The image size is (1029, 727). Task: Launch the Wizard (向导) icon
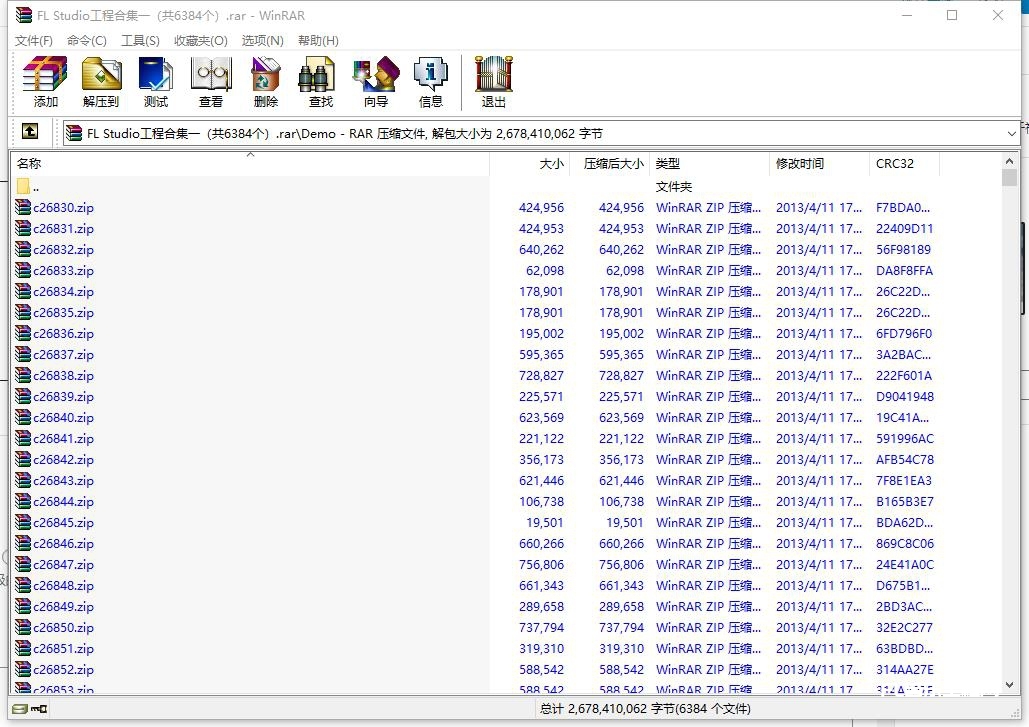pyautogui.click(x=376, y=81)
